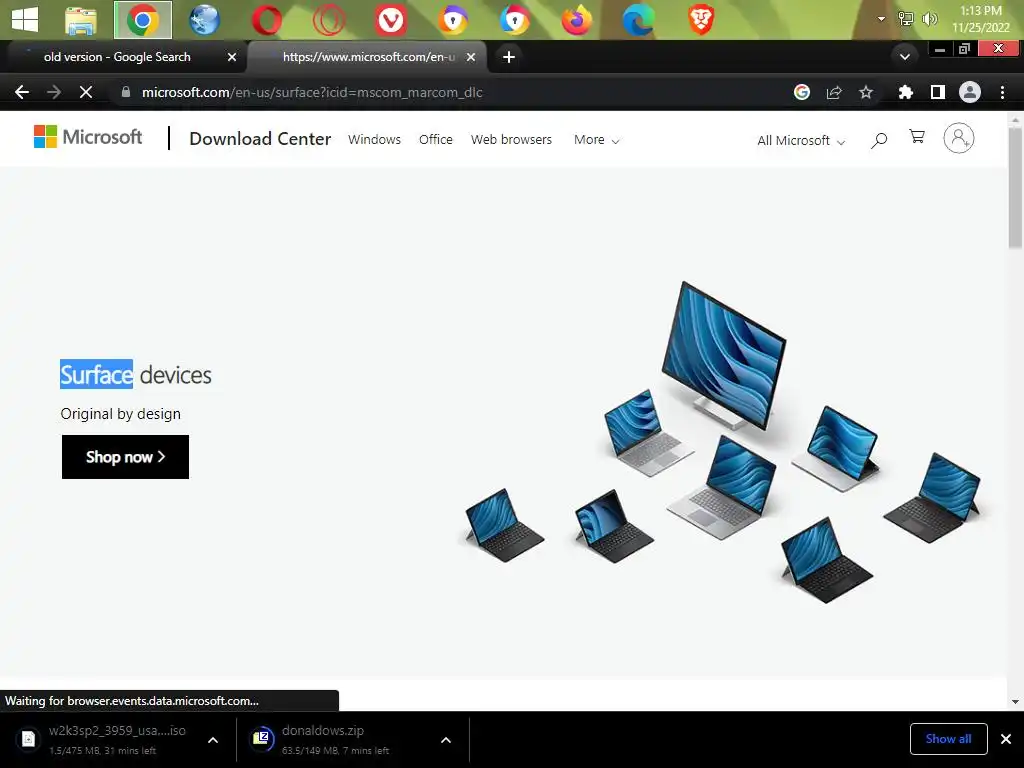Open the network icon in system tray
The image size is (1024, 768).
coord(906,19)
